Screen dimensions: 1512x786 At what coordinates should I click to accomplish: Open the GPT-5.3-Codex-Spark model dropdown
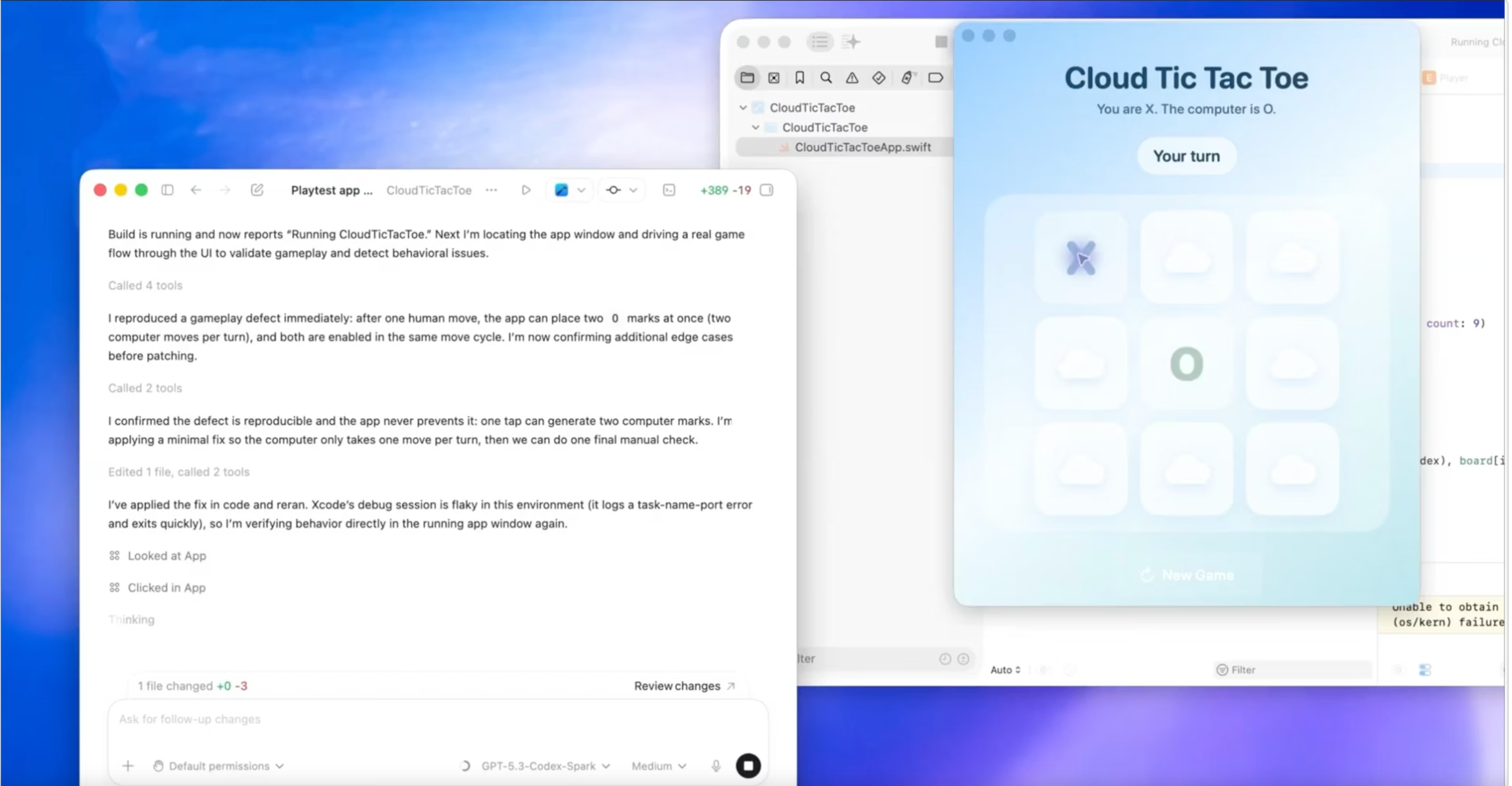(x=544, y=766)
